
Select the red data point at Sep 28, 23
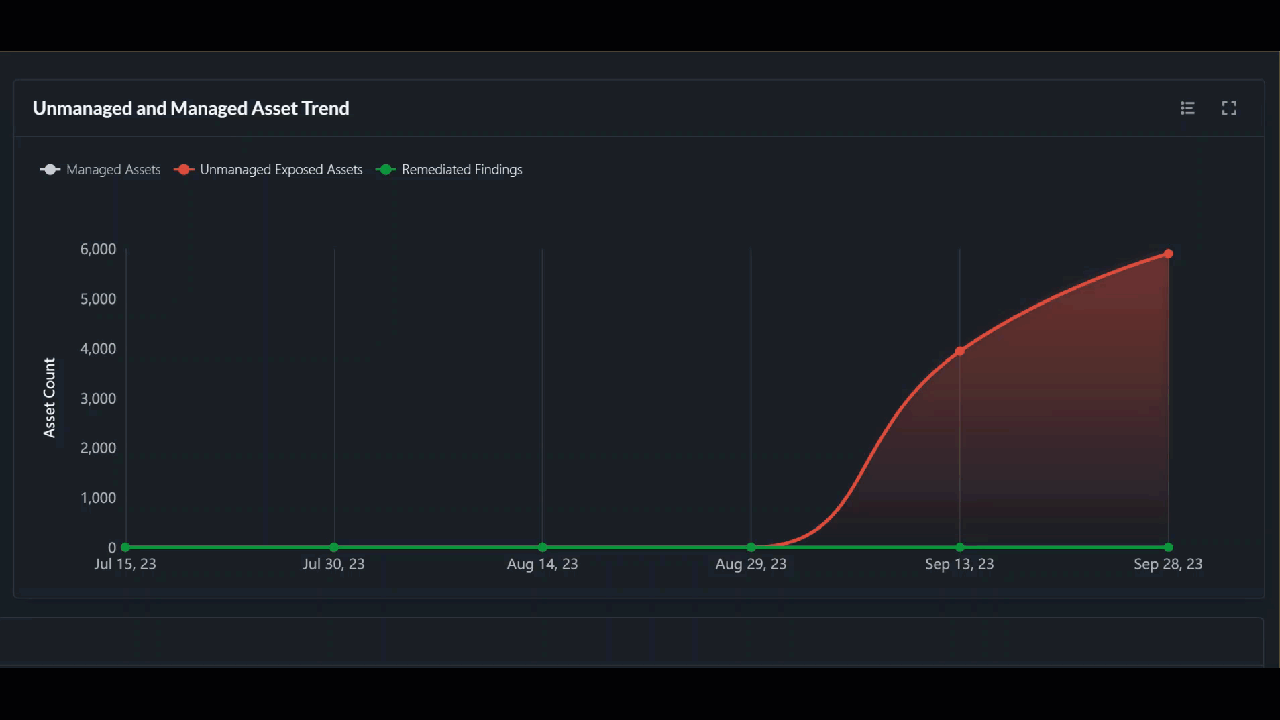click(1168, 254)
